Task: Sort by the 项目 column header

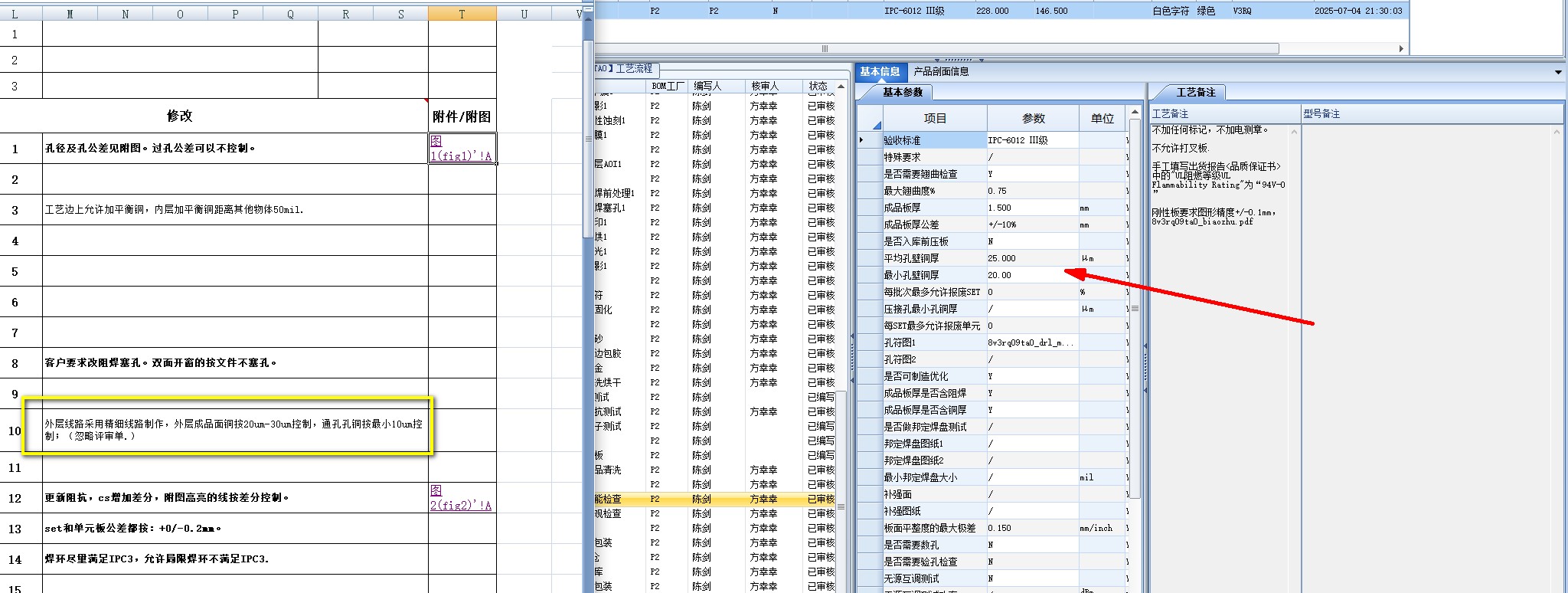Action: tap(935, 118)
